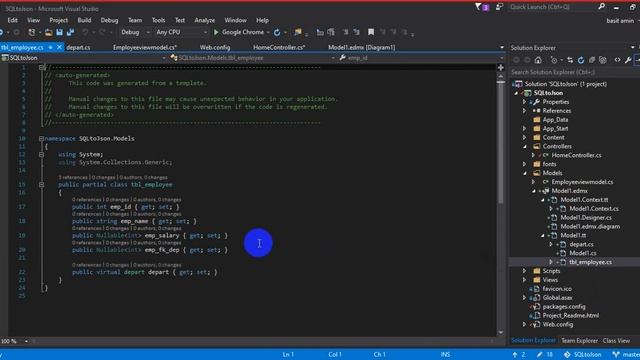Open the Project menu

coord(58,20)
